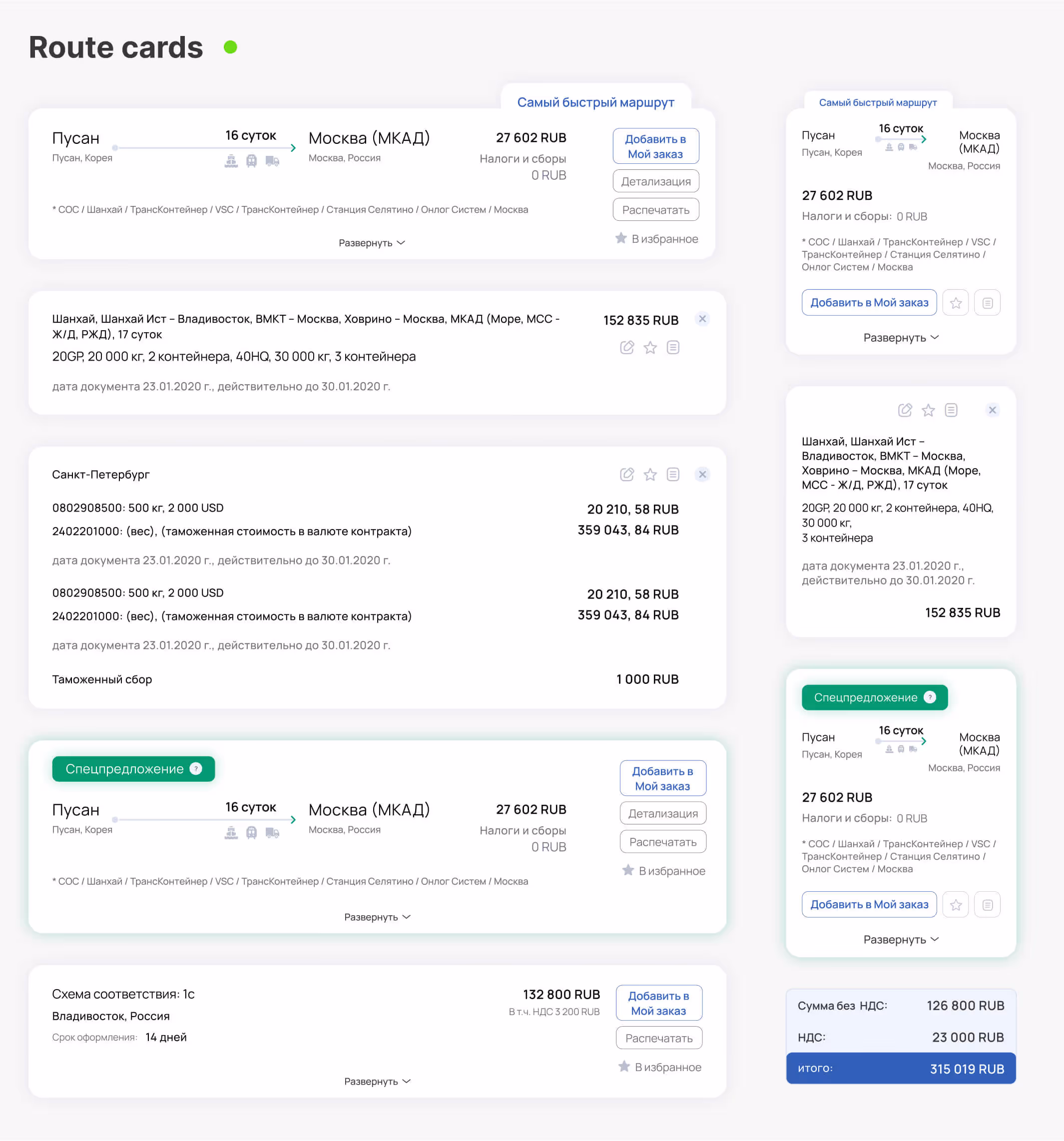Click edit pencil icon on Шанхай wide card

point(627,347)
